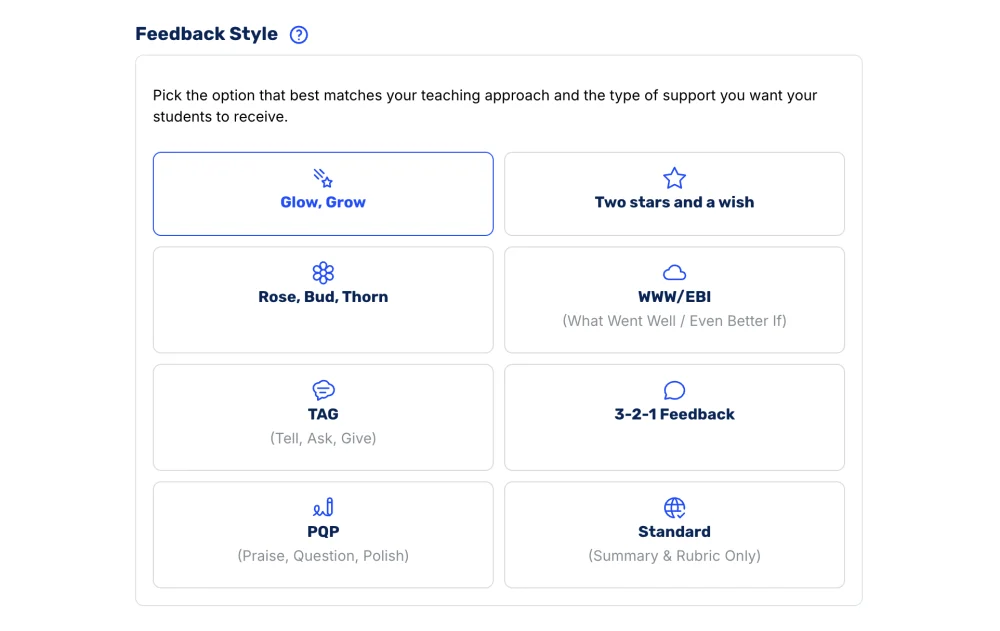
Task: Choose the Two stars and a wish option
Action: [674, 194]
